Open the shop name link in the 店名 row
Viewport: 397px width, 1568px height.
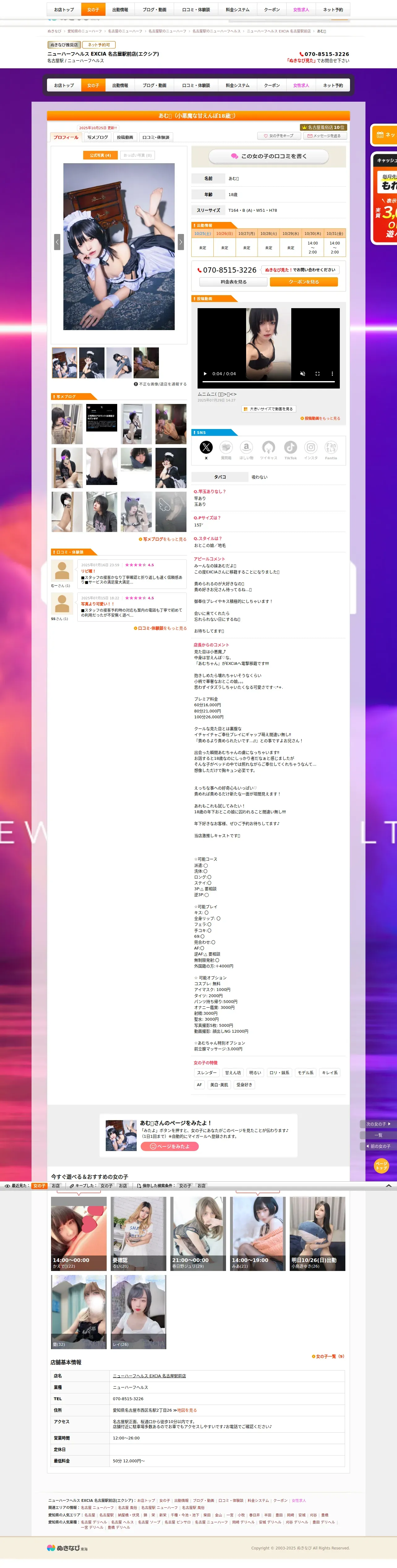pyautogui.click(x=149, y=1376)
